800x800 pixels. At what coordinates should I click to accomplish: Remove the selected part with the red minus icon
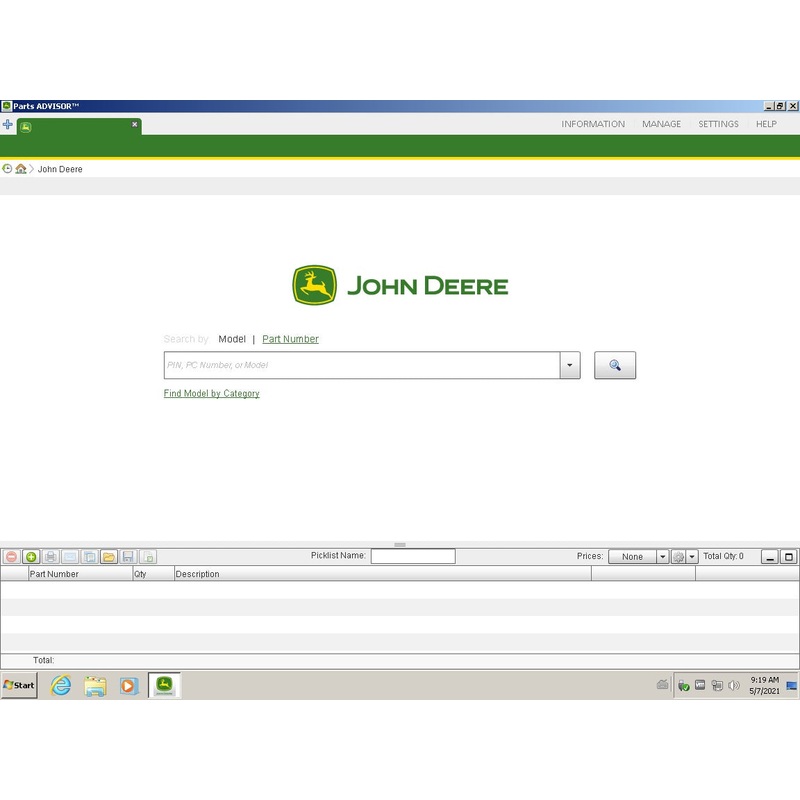(11, 557)
